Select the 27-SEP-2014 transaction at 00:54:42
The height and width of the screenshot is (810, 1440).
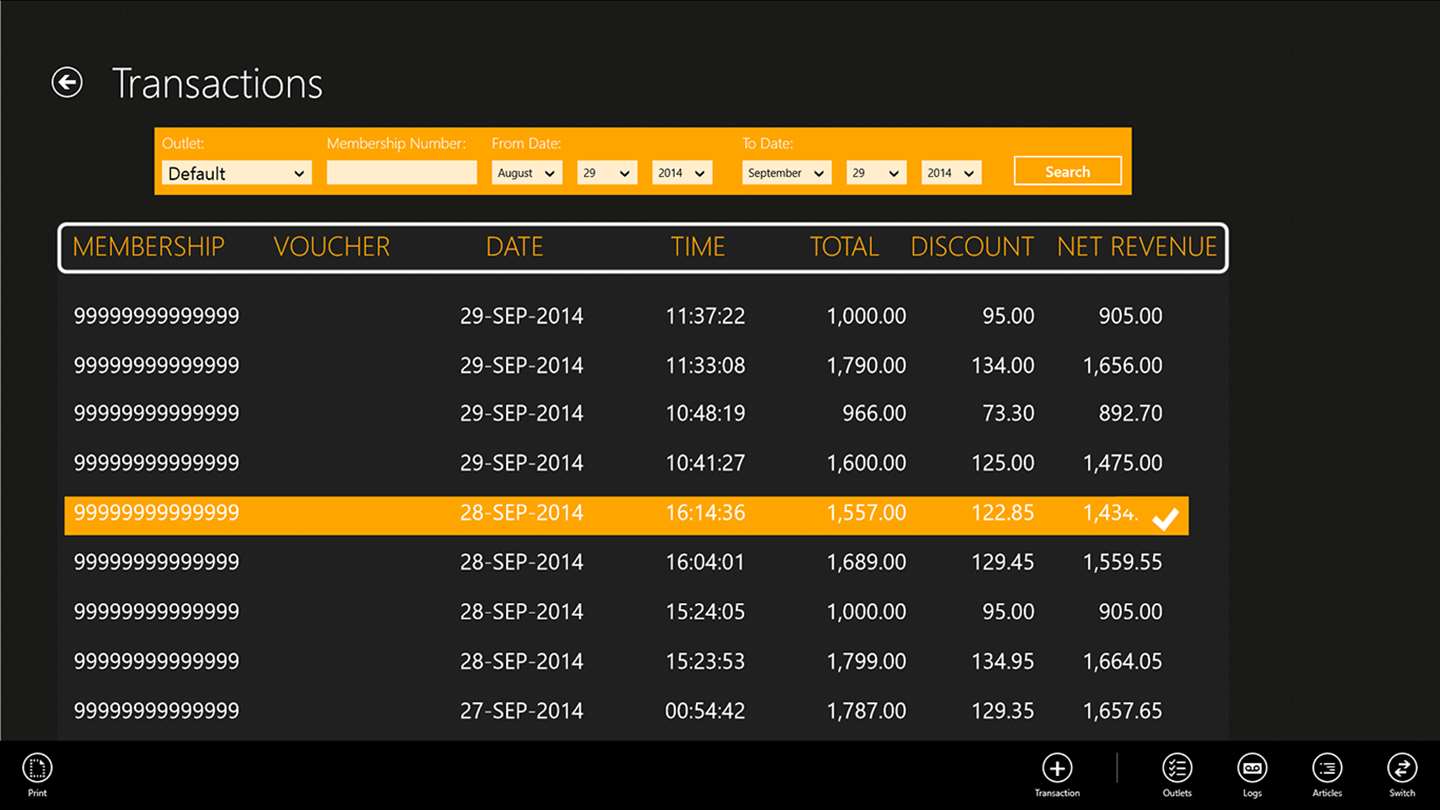click(x=627, y=711)
